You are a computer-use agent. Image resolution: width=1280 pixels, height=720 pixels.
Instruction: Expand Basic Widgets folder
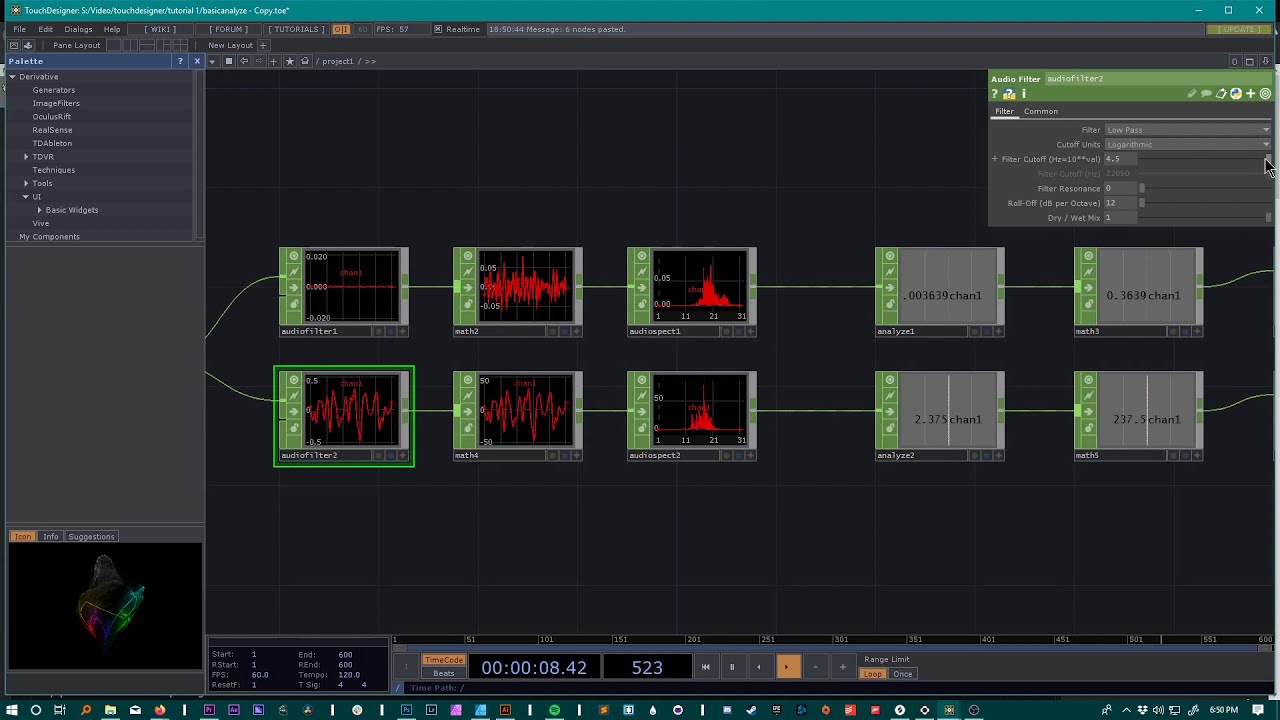[39, 210]
